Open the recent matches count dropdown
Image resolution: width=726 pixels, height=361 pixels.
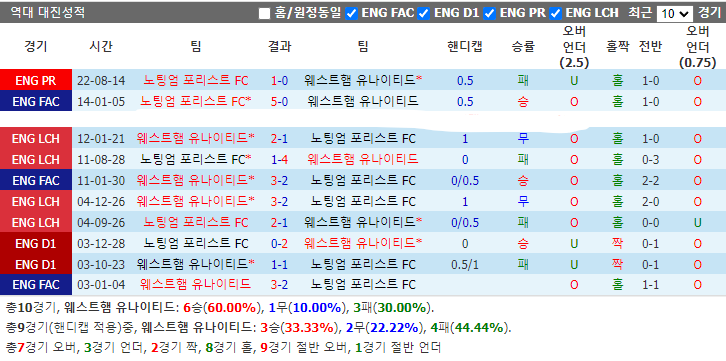point(675,13)
